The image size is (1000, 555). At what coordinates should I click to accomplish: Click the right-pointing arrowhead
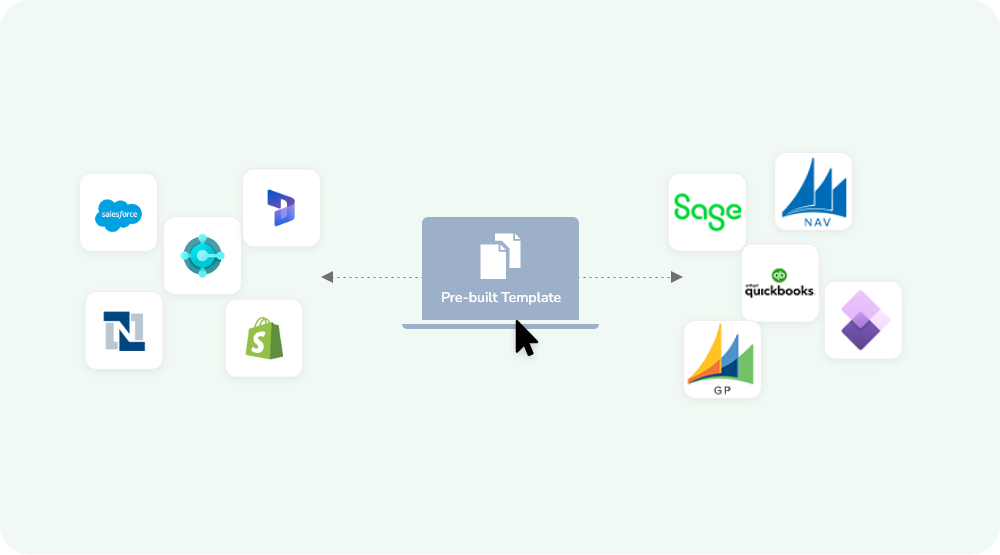677,277
